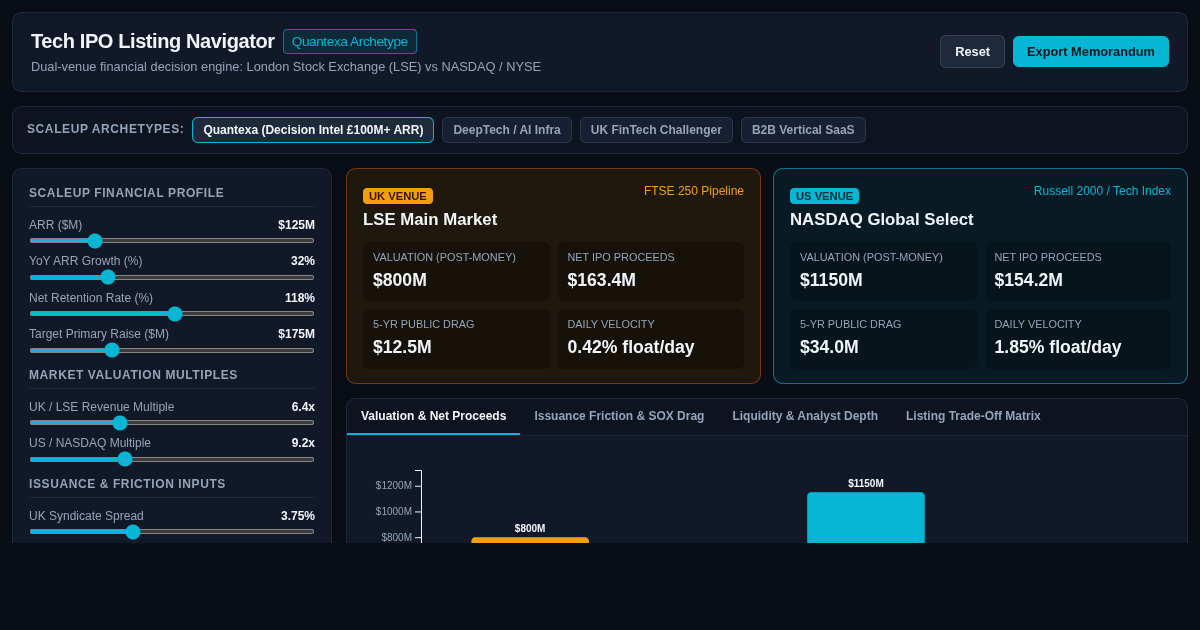1200x630 pixels.
Task: Choose the DeepTech / AI Infra archetype
Action: (x=507, y=130)
